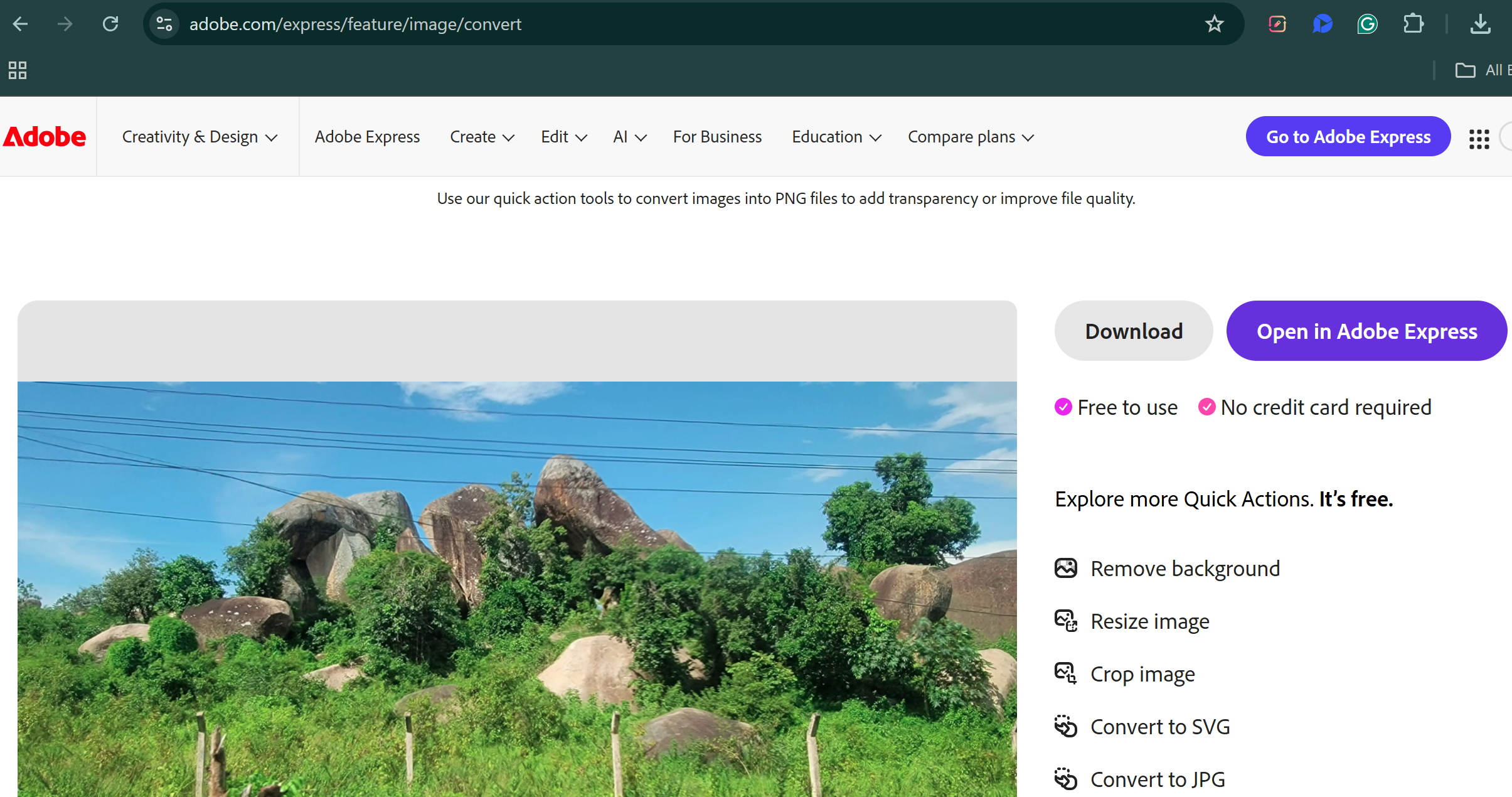This screenshot has height=797, width=1512.
Task: Expand the Edit dropdown
Action: click(564, 137)
